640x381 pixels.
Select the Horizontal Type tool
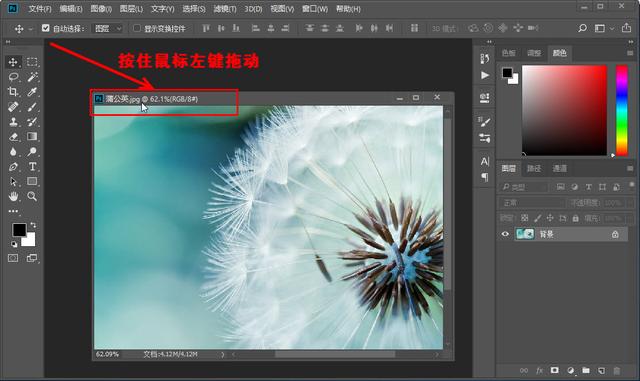pyautogui.click(x=32, y=167)
